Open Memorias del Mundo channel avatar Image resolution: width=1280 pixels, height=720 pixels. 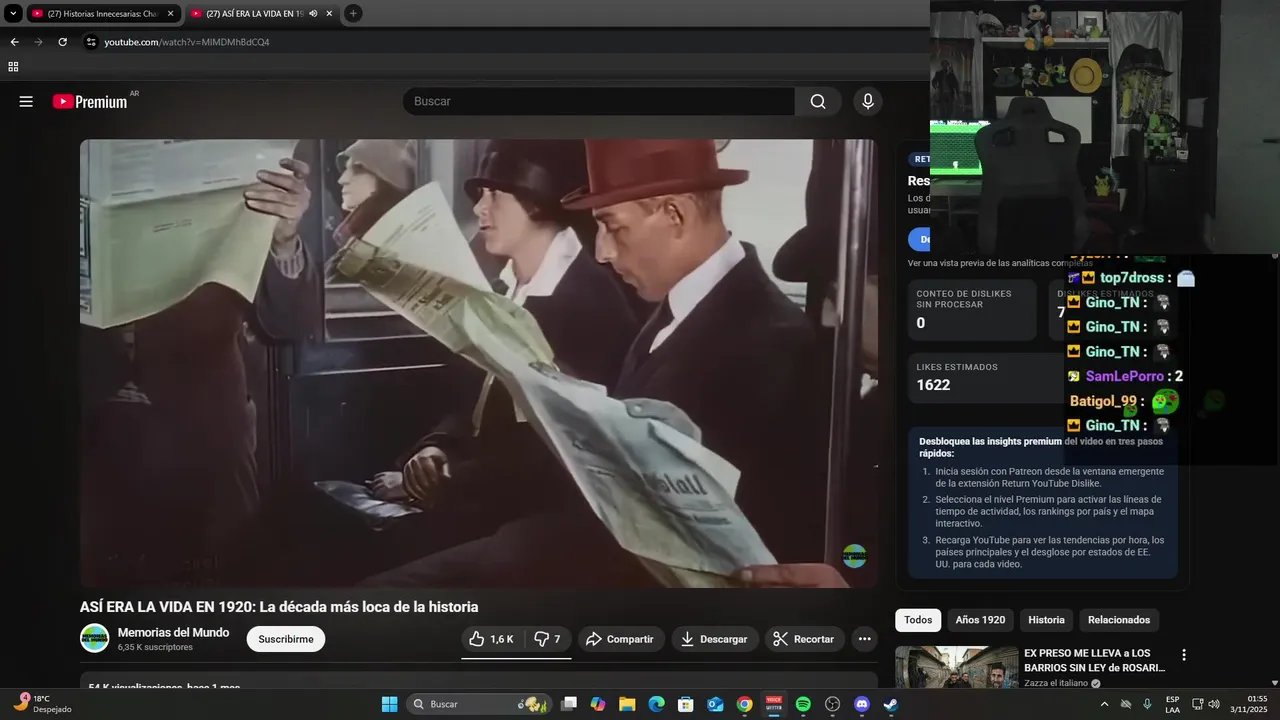(95, 638)
